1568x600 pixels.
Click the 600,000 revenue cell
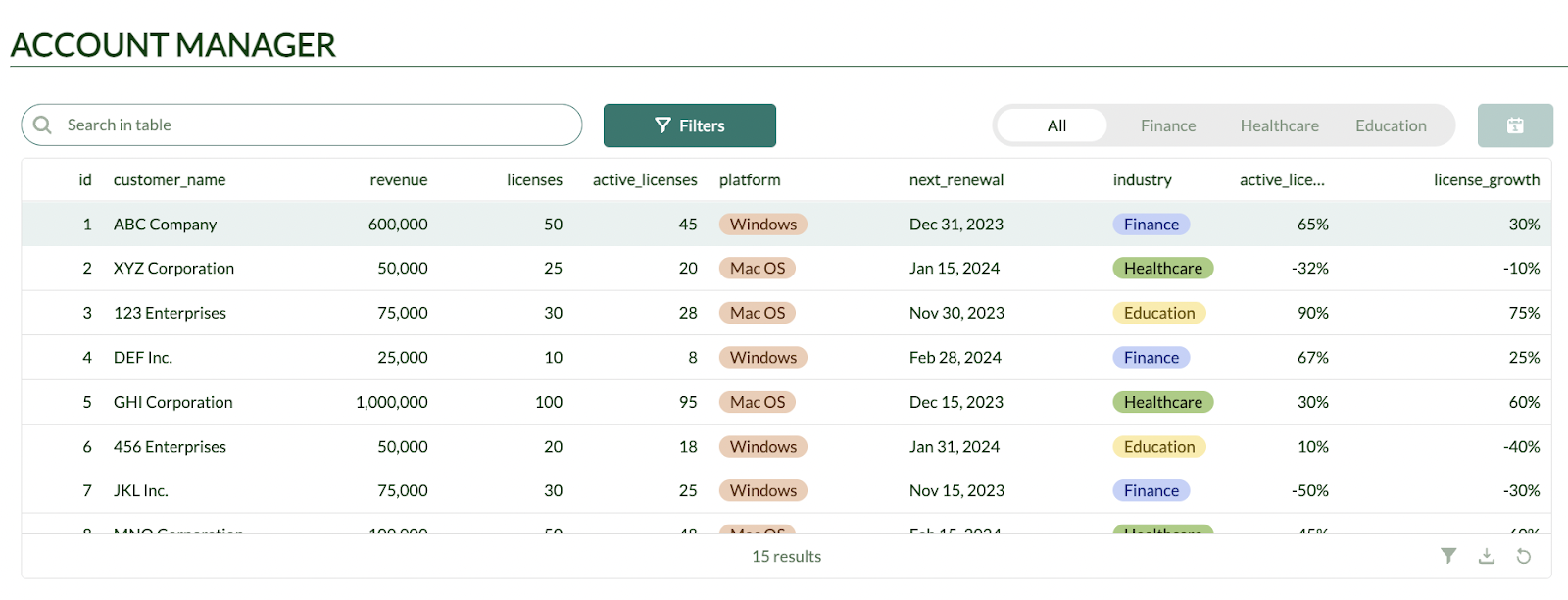[x=398, y=225]
